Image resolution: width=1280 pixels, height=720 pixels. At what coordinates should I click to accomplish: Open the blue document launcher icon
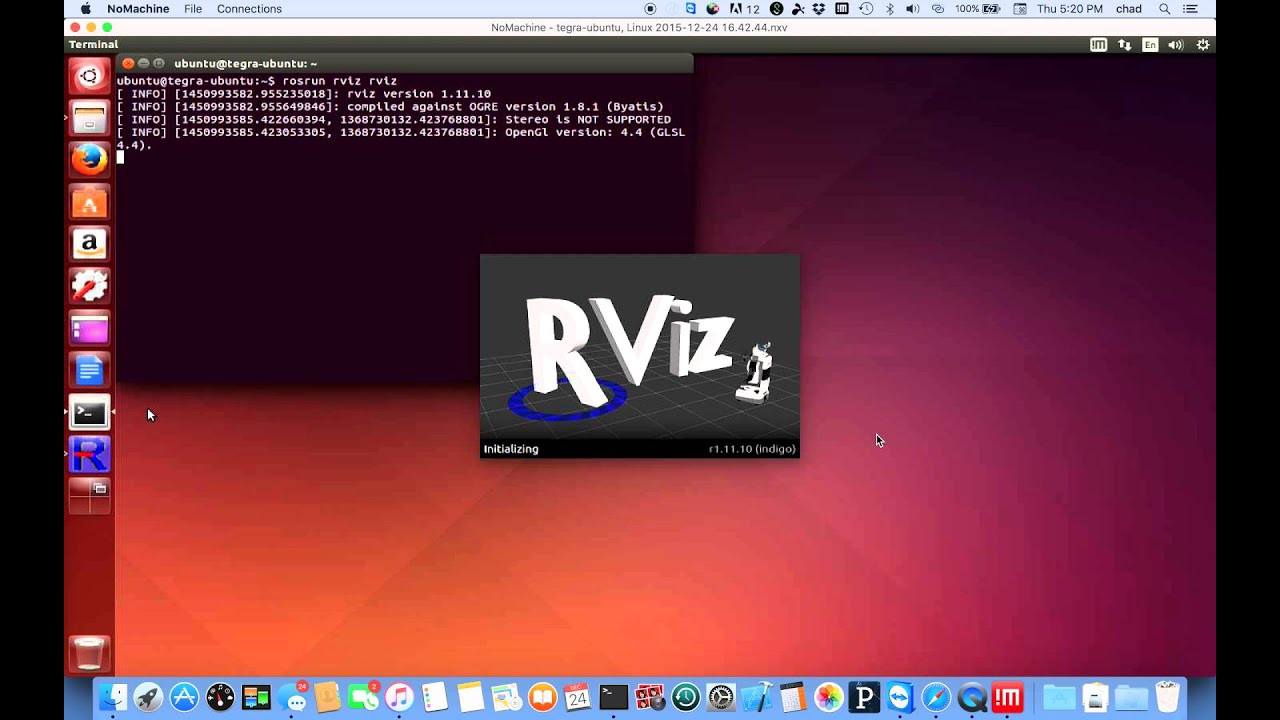[89, 370]
